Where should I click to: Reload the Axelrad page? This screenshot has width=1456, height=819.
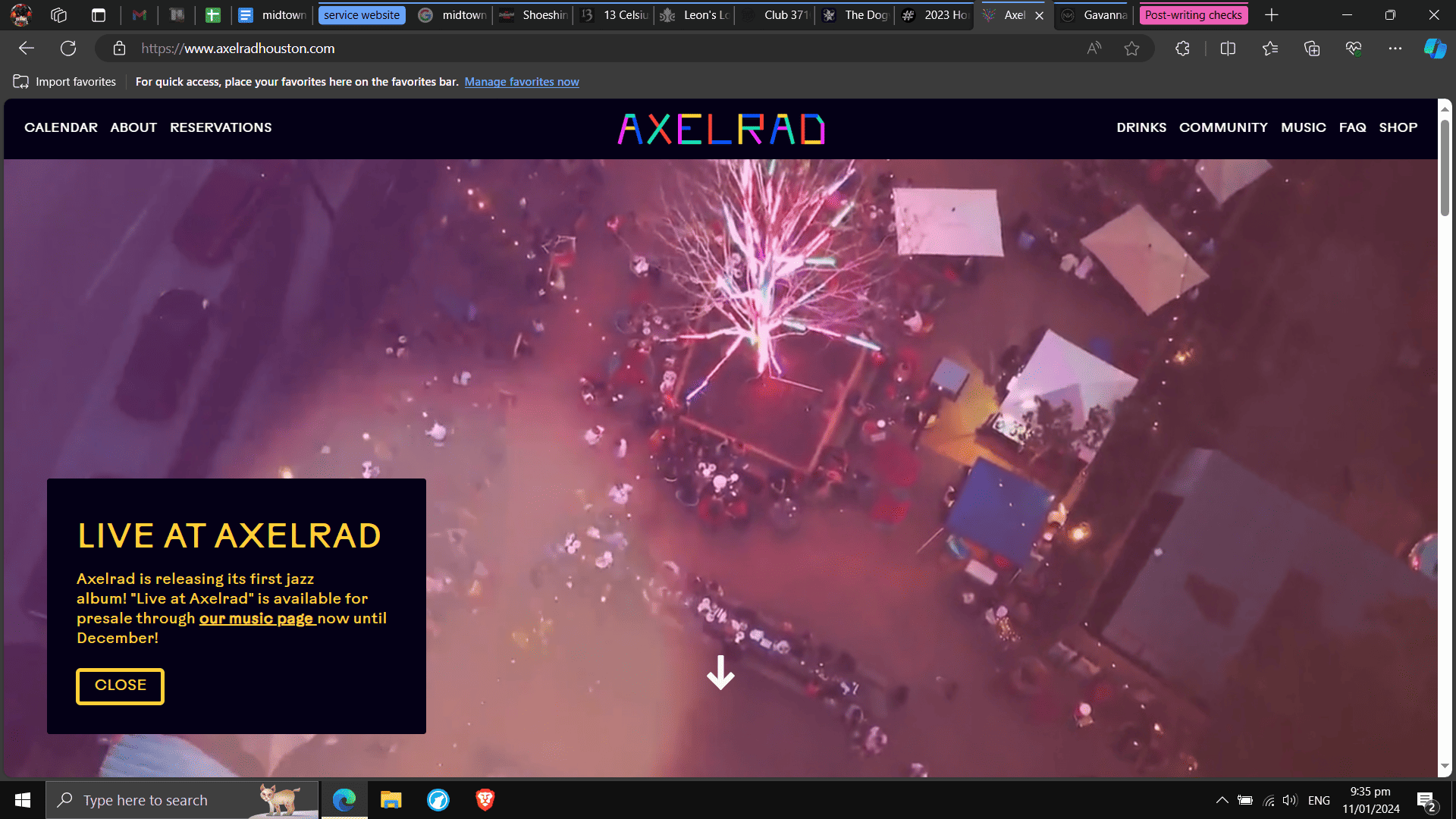(x=68, y=49)
